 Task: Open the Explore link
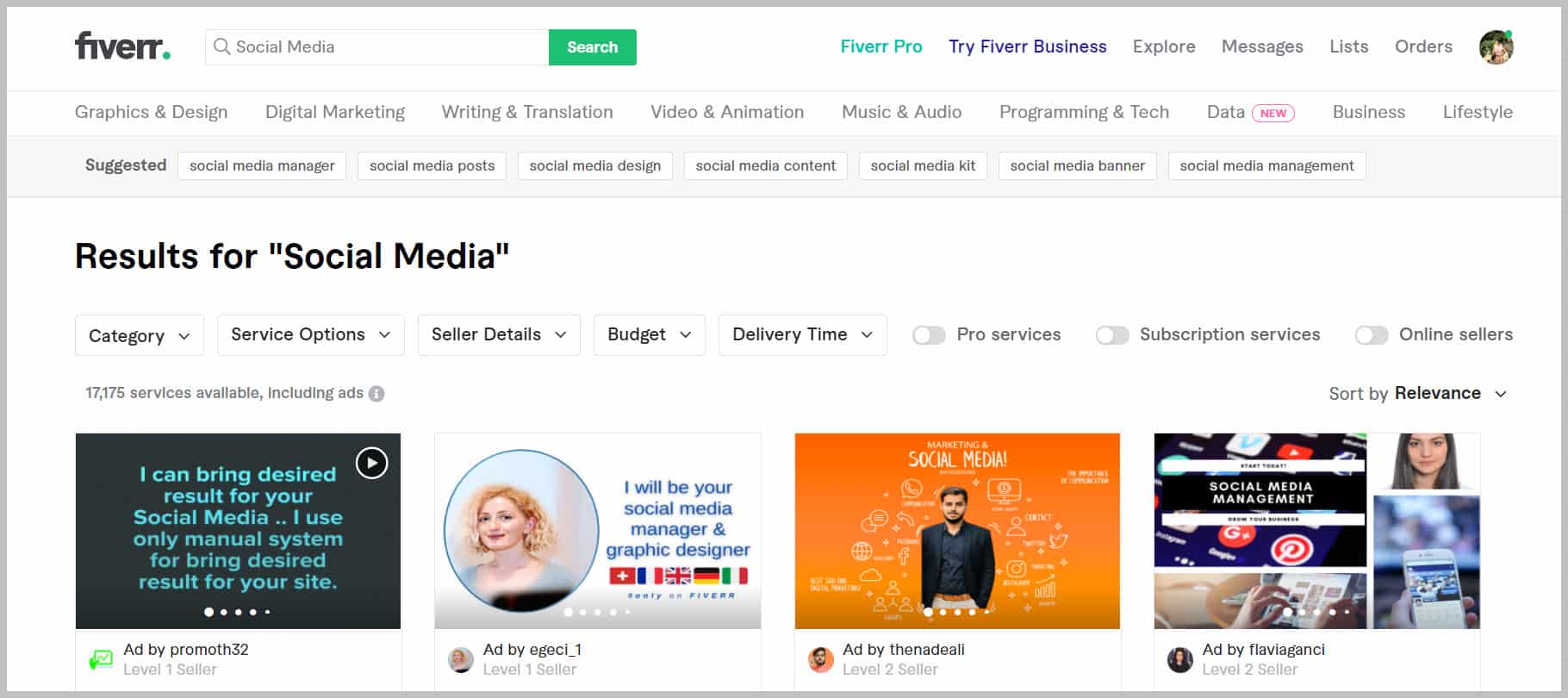click(1164, 47)
